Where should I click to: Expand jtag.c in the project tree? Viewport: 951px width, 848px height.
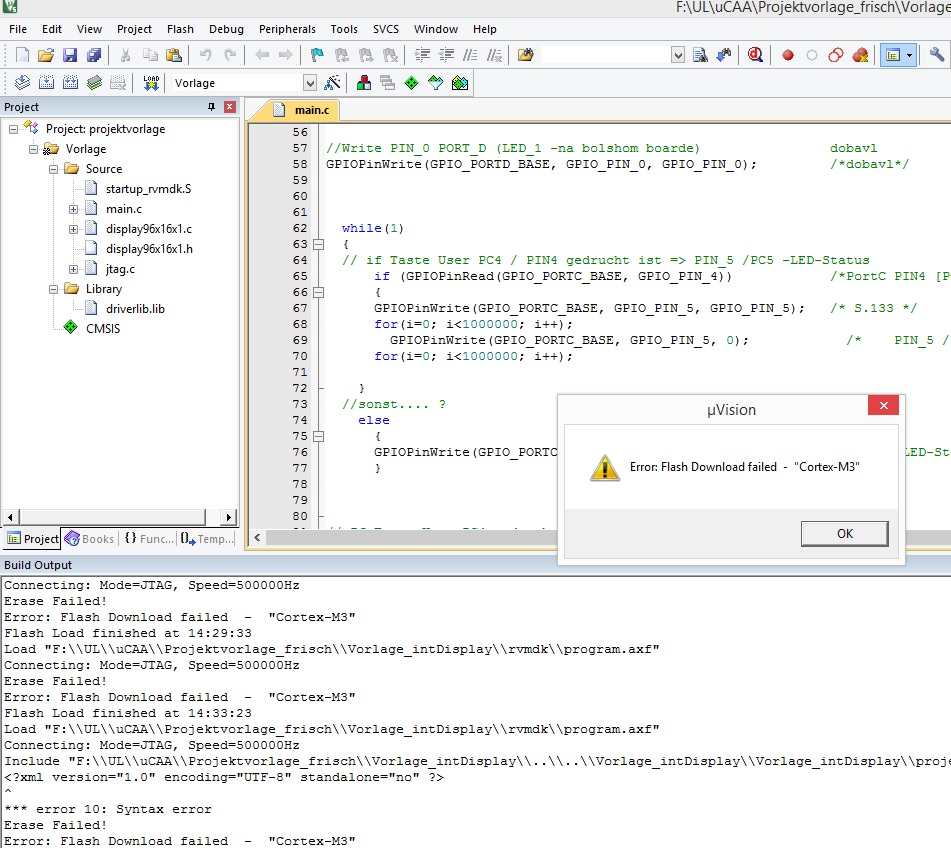pos(73,269)
